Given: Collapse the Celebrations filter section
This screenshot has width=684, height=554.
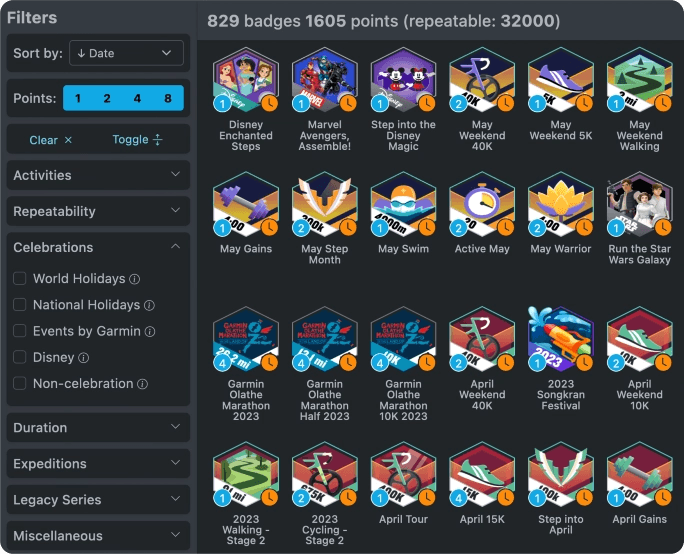Looking at the screenshot, I should point(98,247).
